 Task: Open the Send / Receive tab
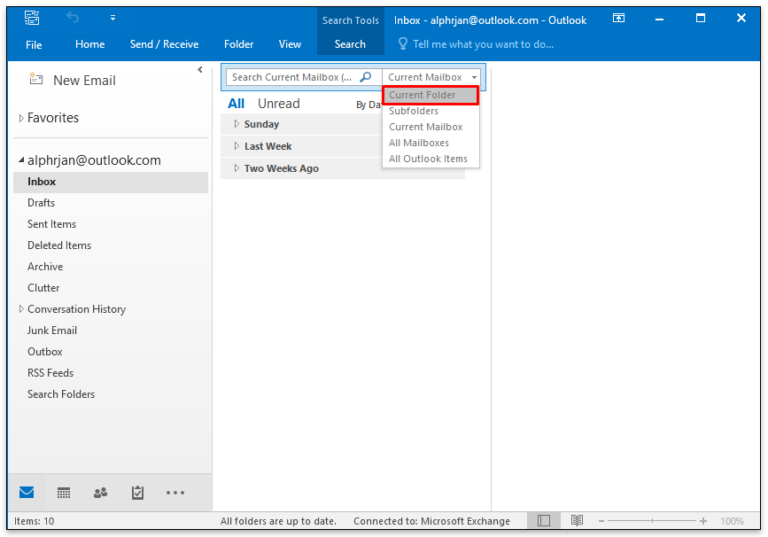point(164,44)
